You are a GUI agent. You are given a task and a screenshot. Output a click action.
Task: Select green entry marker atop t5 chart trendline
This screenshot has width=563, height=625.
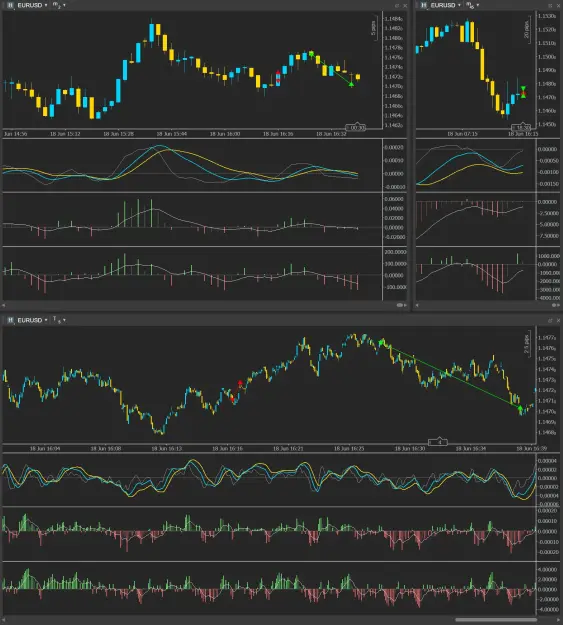tap(381, 342)
